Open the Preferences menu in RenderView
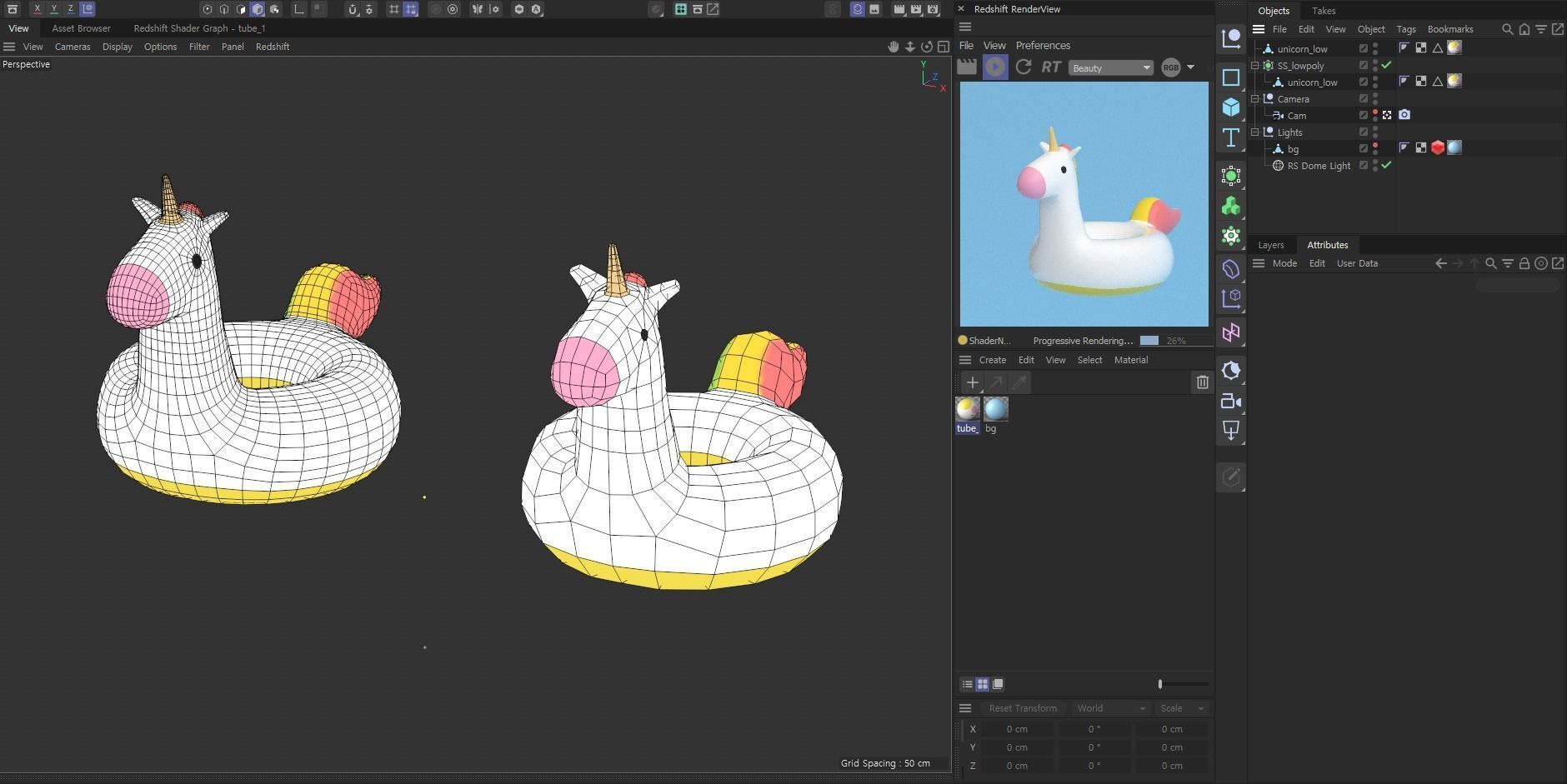Image resolution: width=1567 pixels, height=784 pixels. [x=1043, y=46]
